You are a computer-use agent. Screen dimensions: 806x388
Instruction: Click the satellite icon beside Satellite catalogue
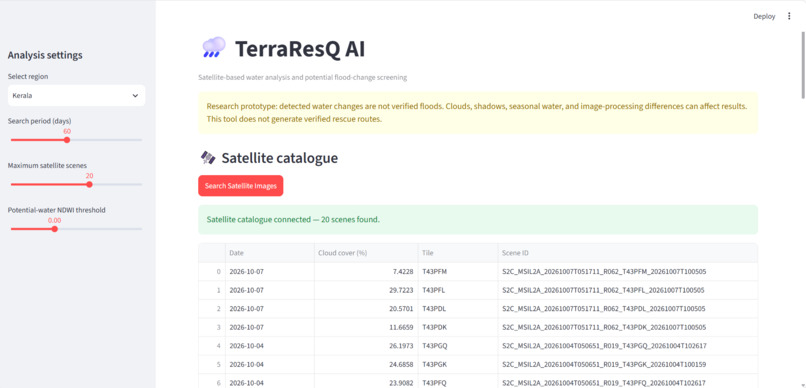coord(208,158)
